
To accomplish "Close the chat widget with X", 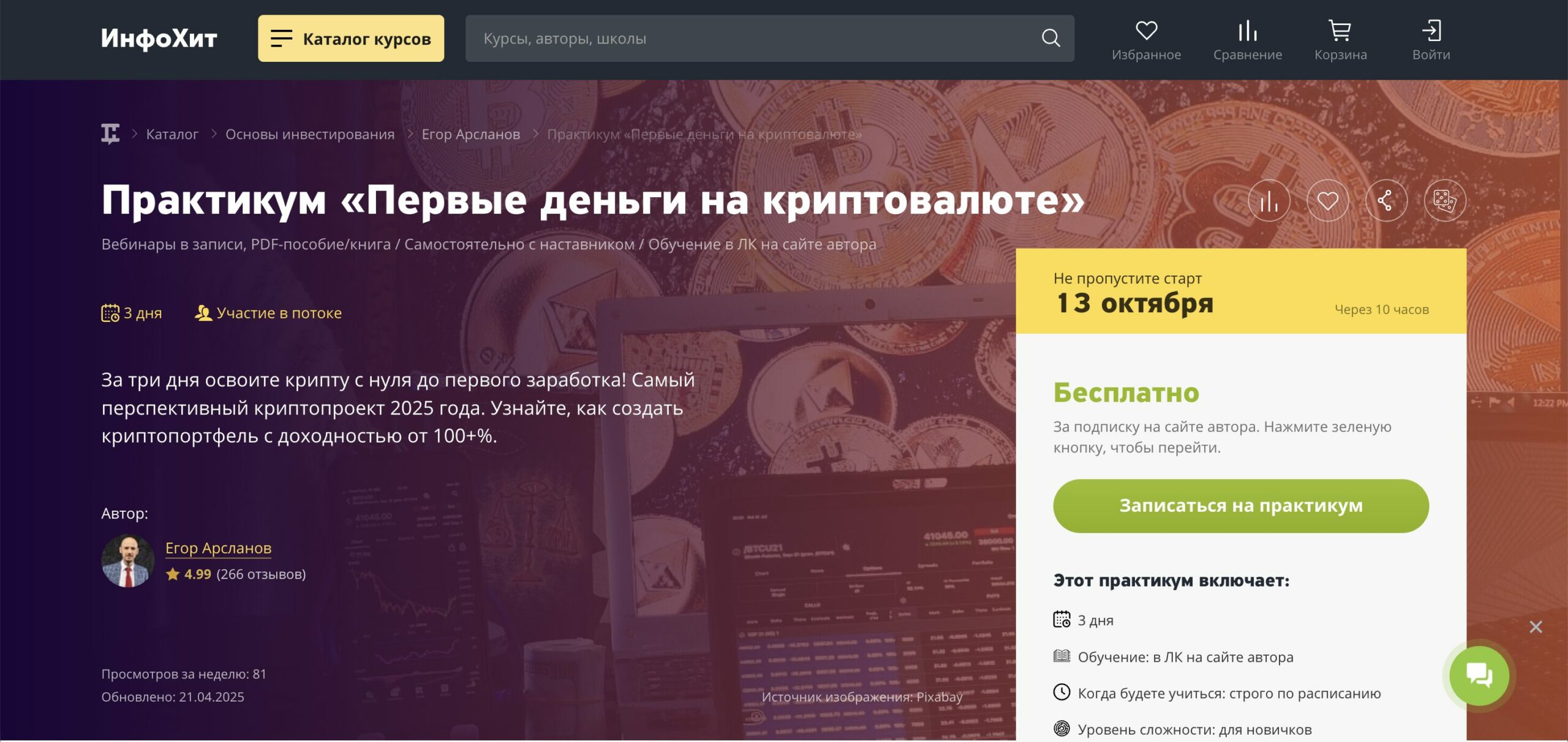I will pyautogui.click(x=1536, y=626).
